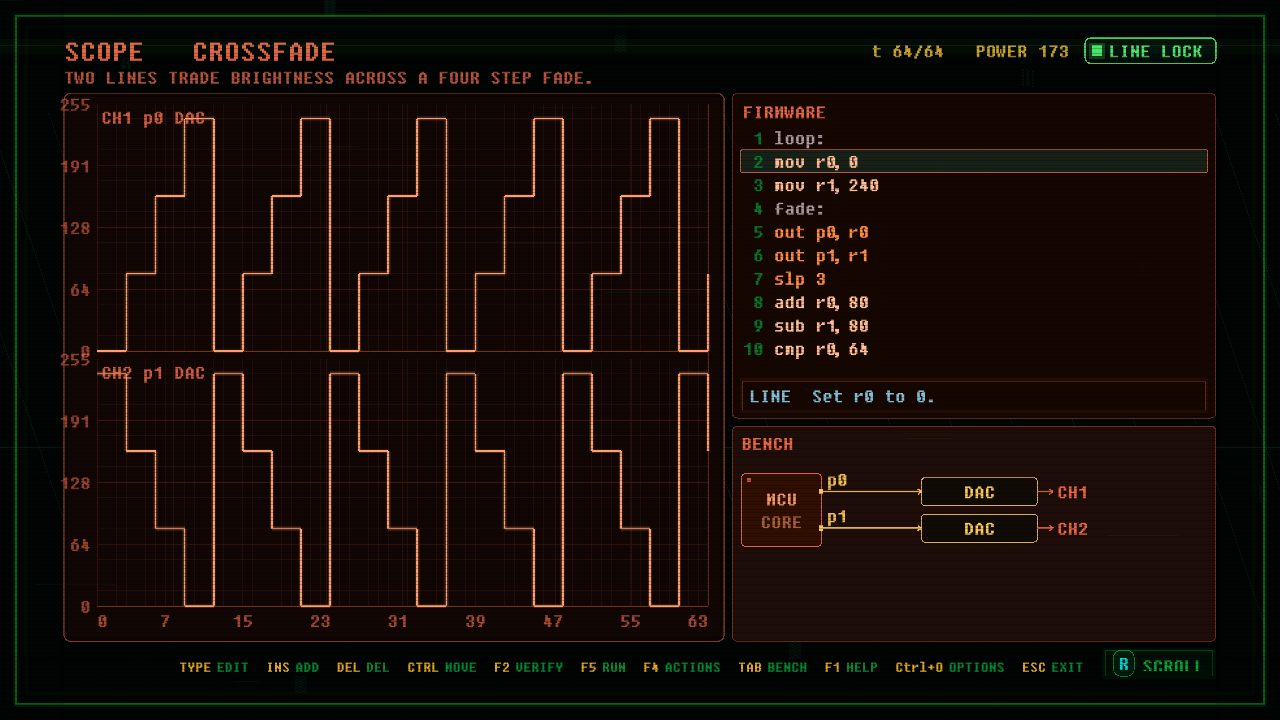1280x720 pixels.
Task: Click the CH2 output label in bench
Action: point(1072,529)
